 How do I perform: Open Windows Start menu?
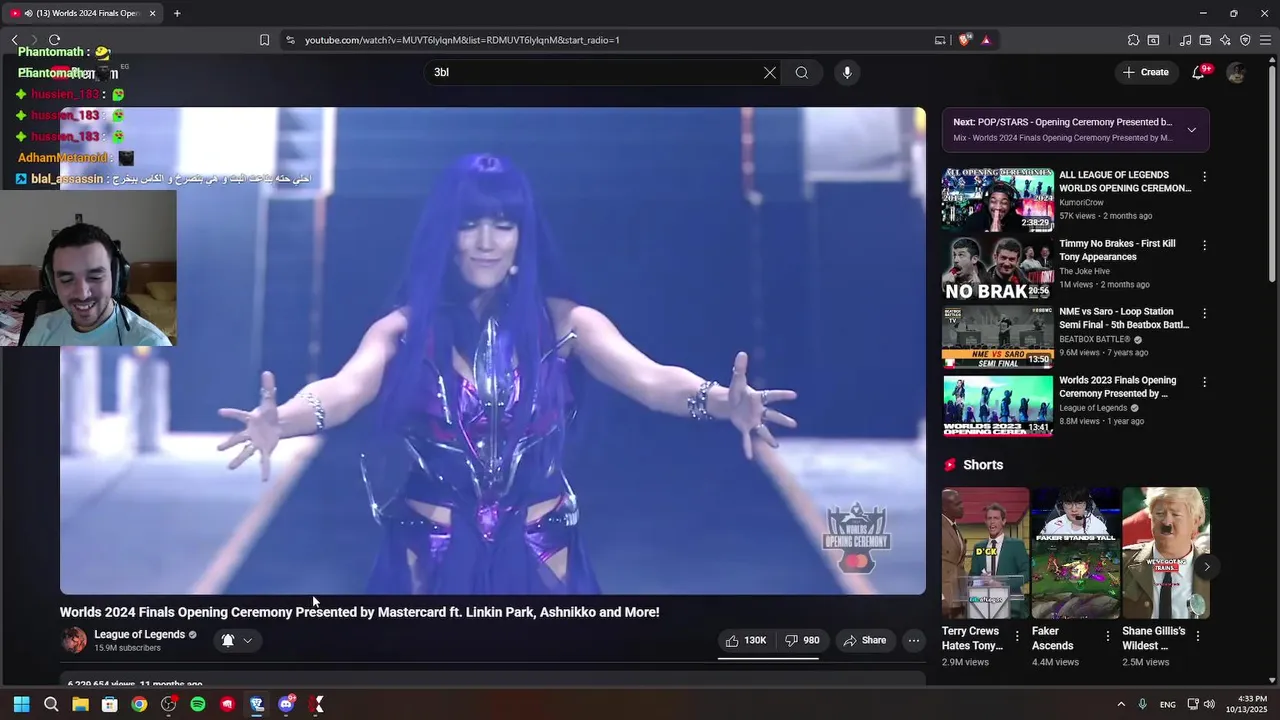21,704
